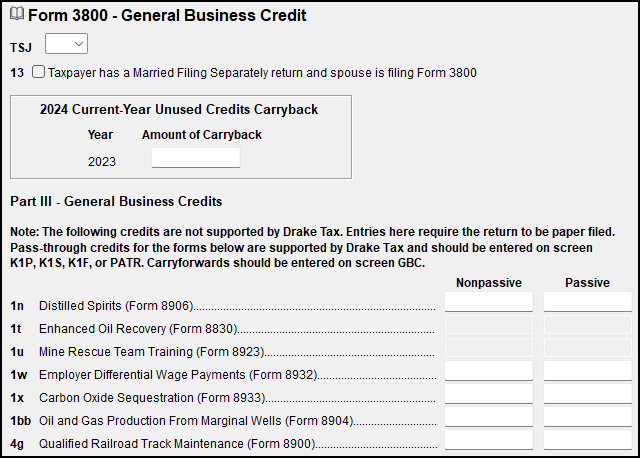Select Distilled Spirits Passive amount field
This screenshot has height=458, width=640.
coord(588,302)
